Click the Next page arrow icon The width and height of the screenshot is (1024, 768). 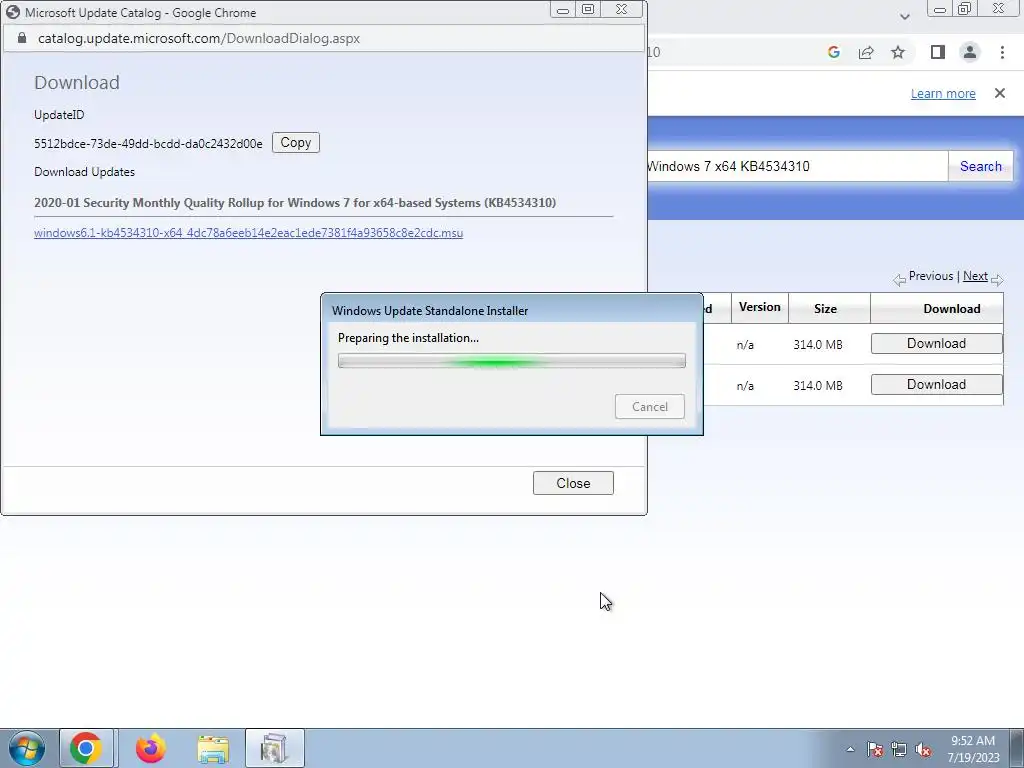[x=997, y=280]
